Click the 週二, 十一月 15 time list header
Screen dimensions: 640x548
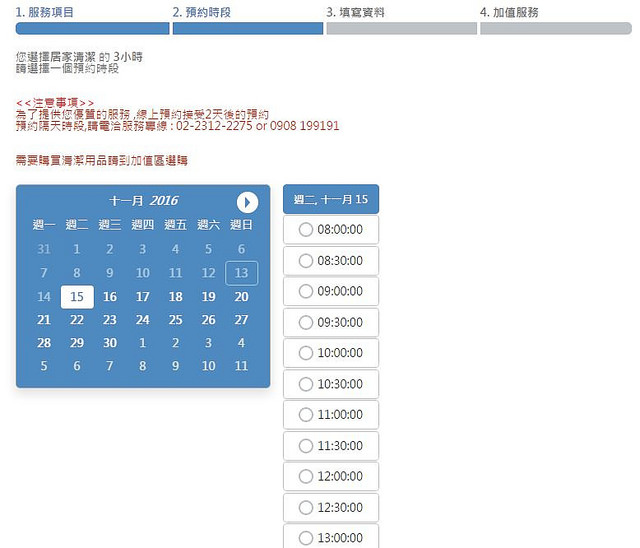point(331,199)
